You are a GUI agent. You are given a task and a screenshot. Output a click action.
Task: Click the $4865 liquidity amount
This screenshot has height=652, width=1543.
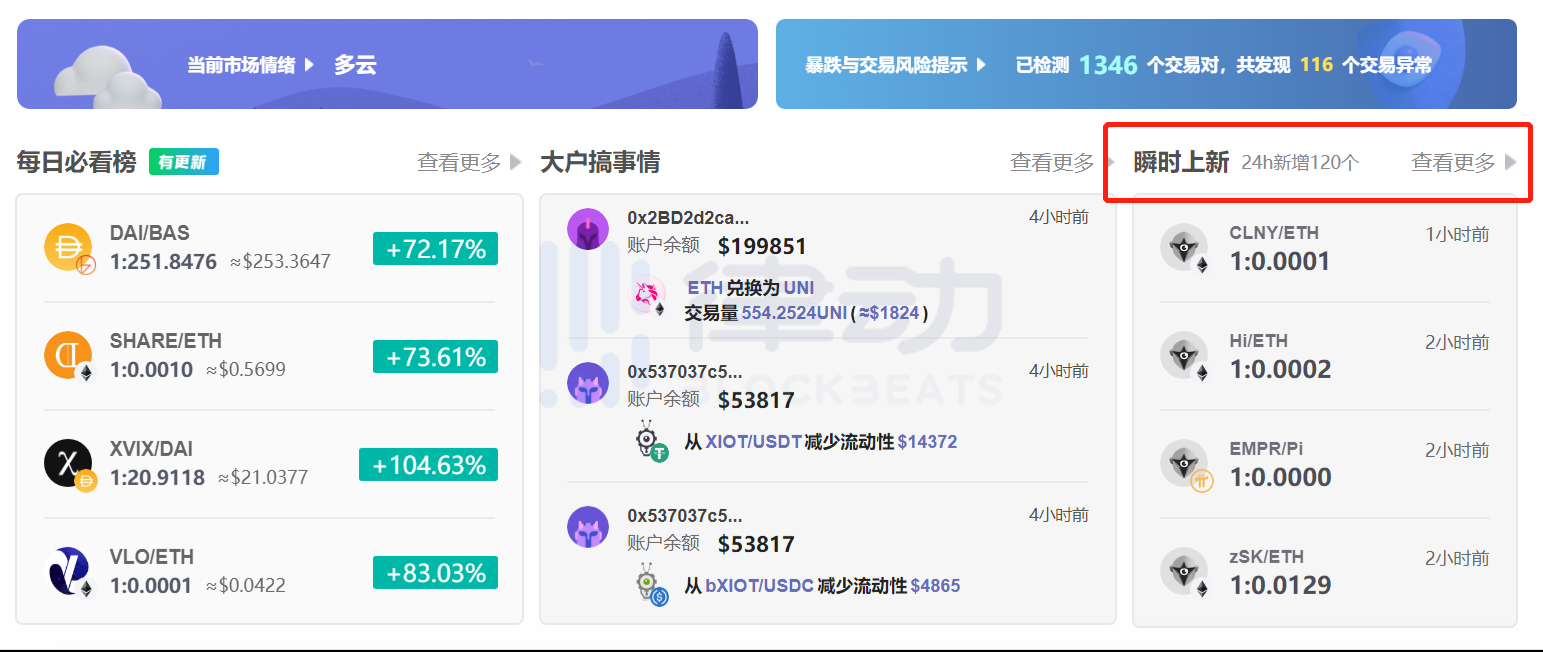point(935,586)
